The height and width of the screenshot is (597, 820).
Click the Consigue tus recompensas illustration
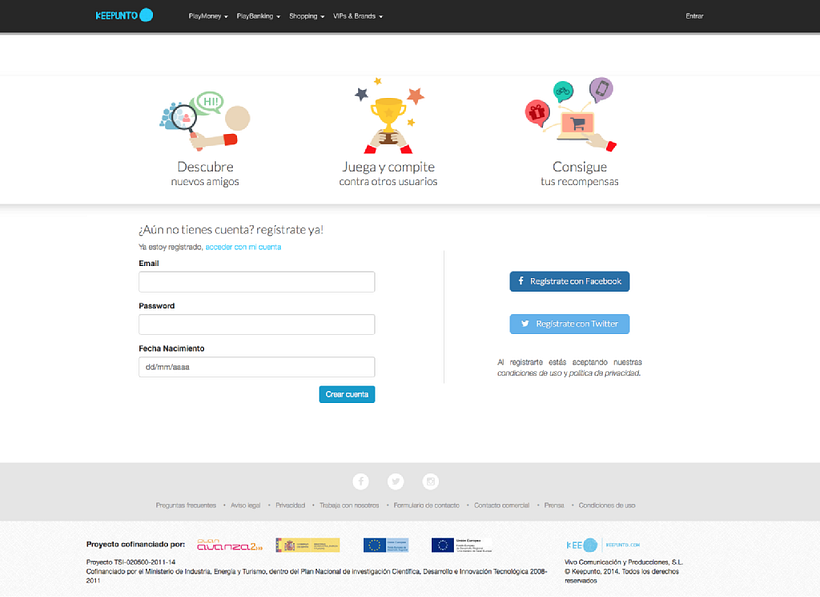tap(571, 114)
